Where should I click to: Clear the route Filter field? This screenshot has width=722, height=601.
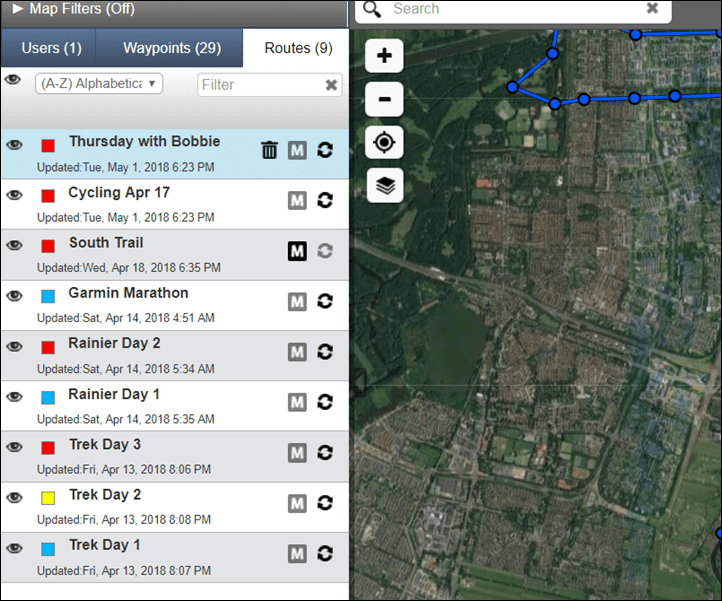click(x=331, y=85)
